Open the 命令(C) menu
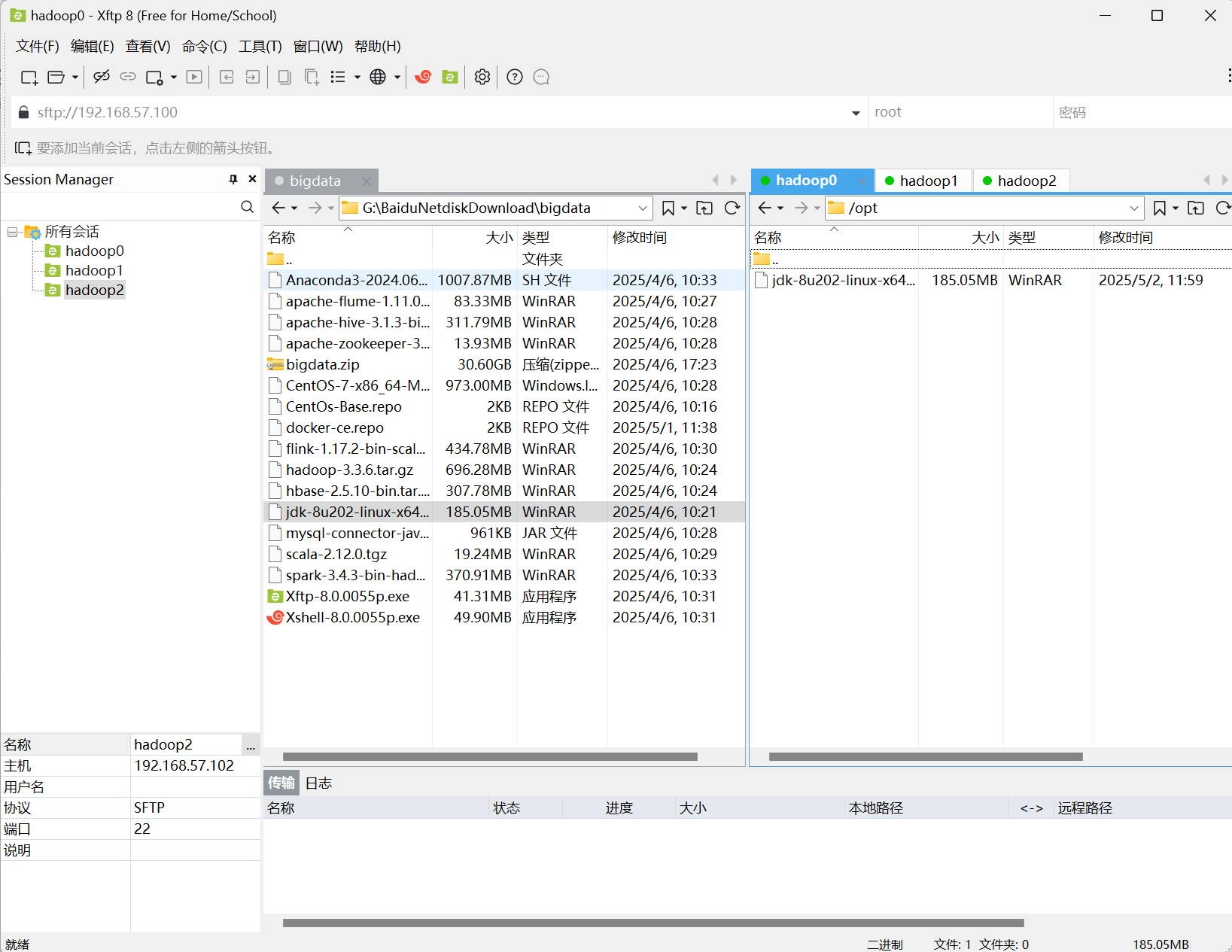 point(205,47)
